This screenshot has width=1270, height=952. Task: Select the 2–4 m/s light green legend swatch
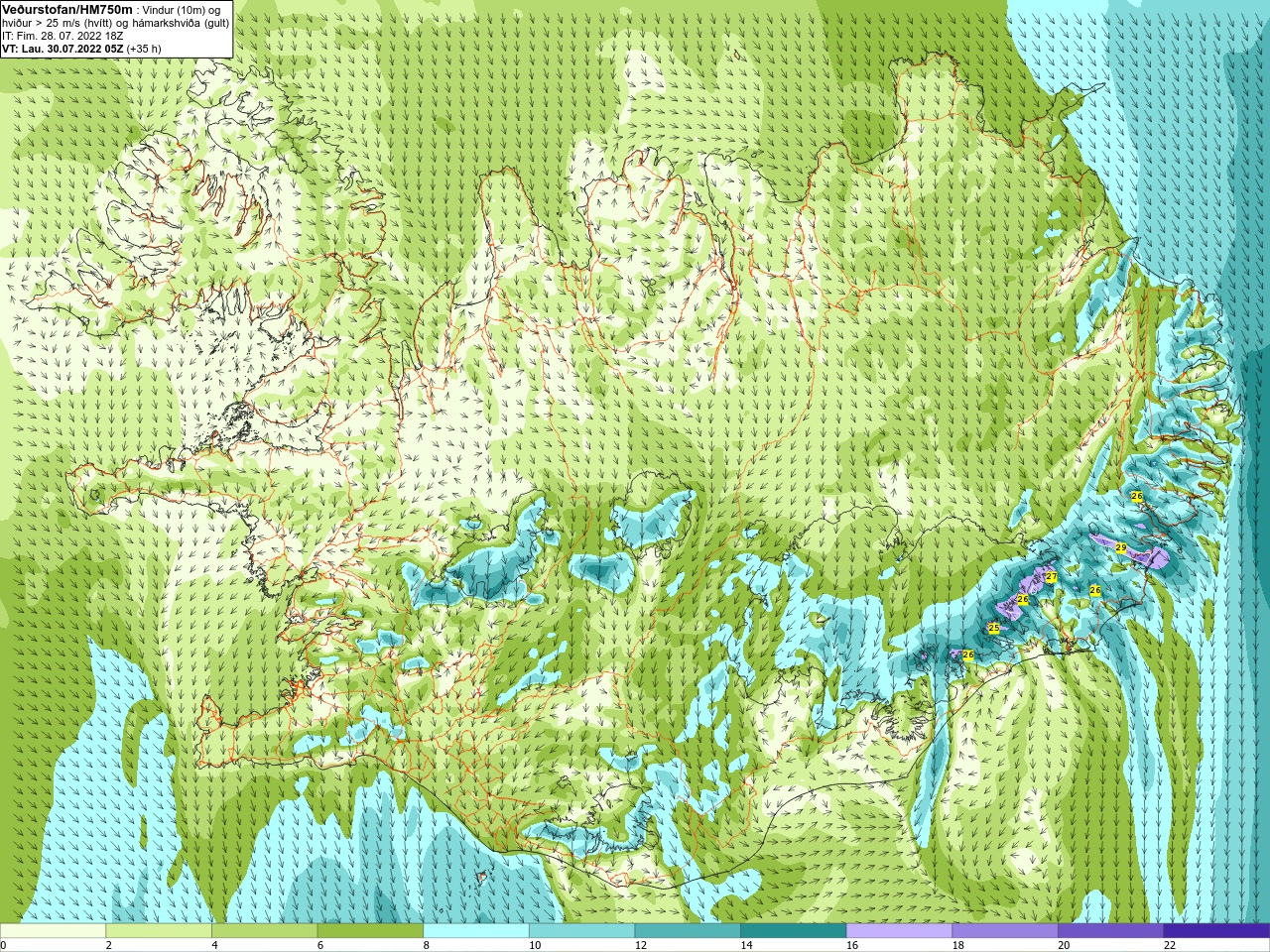click(159, 931)
